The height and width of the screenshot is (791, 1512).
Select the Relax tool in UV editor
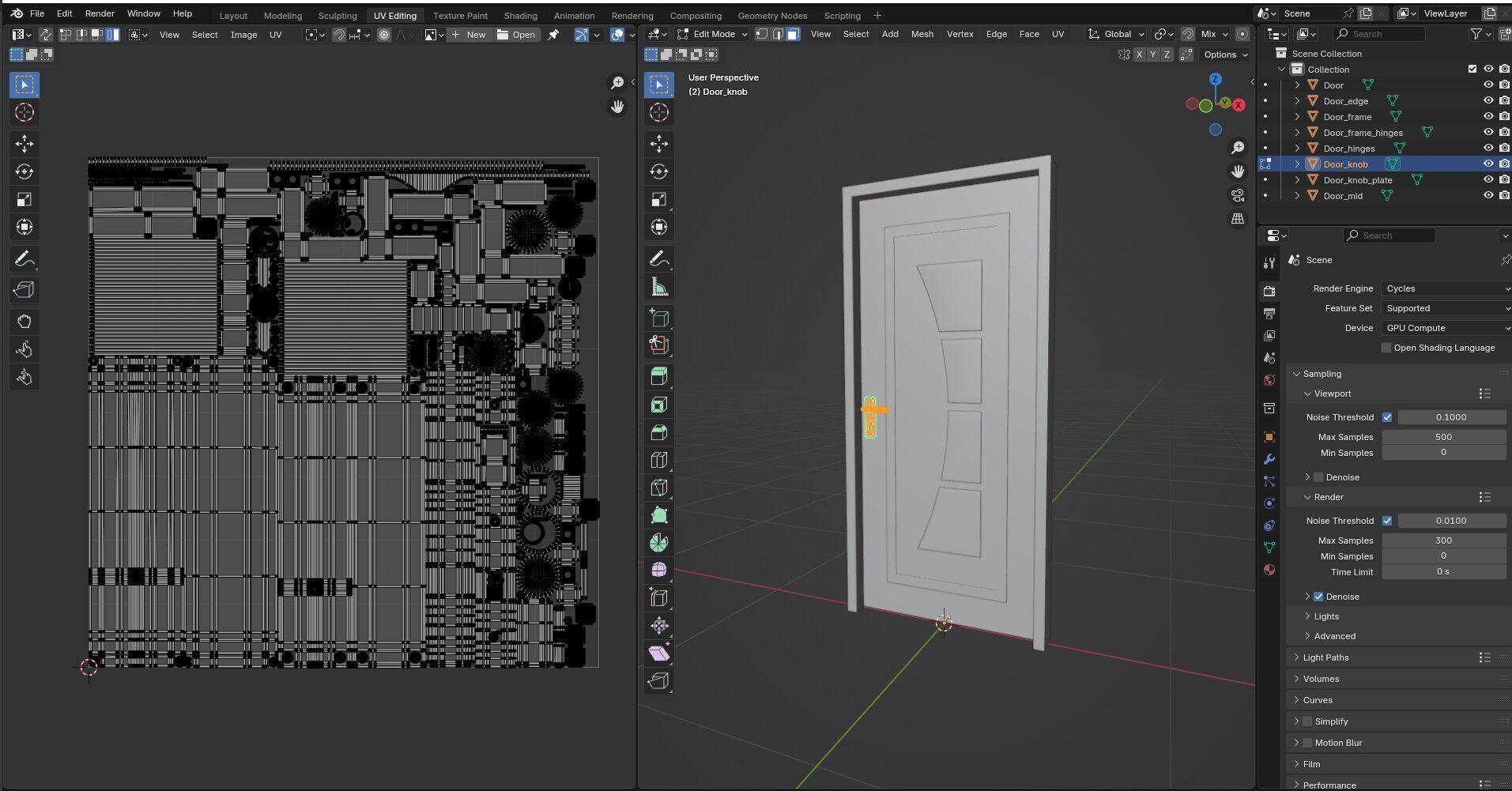tap(25, 349)
